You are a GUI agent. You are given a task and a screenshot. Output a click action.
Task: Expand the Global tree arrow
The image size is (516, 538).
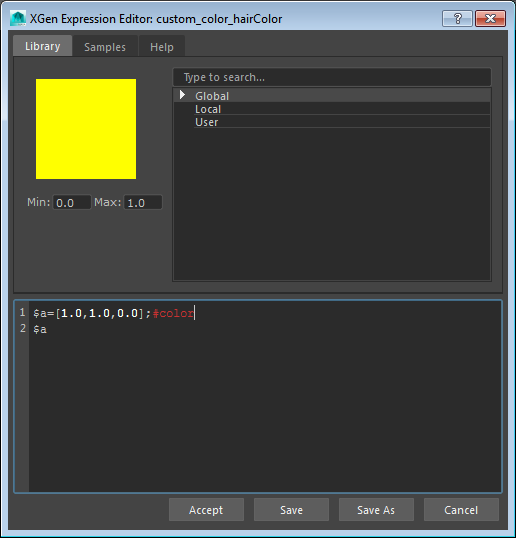(183, 95)
